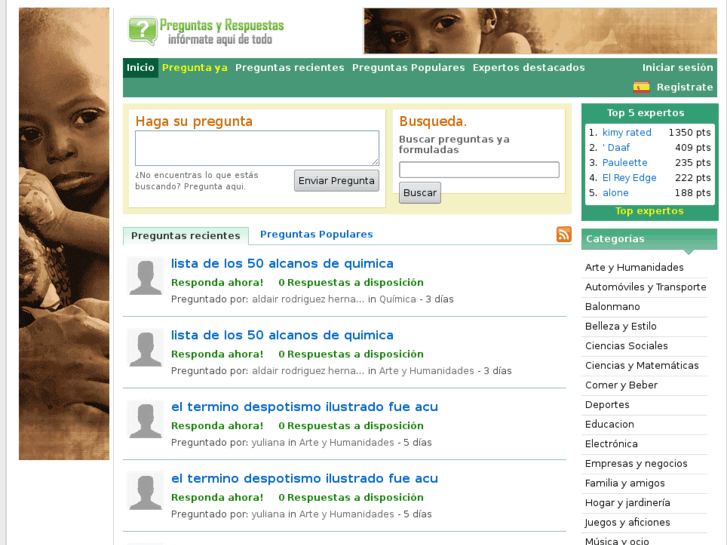Click the green question mark logo icon
The image size is (727, 545).
pos(142,31)
